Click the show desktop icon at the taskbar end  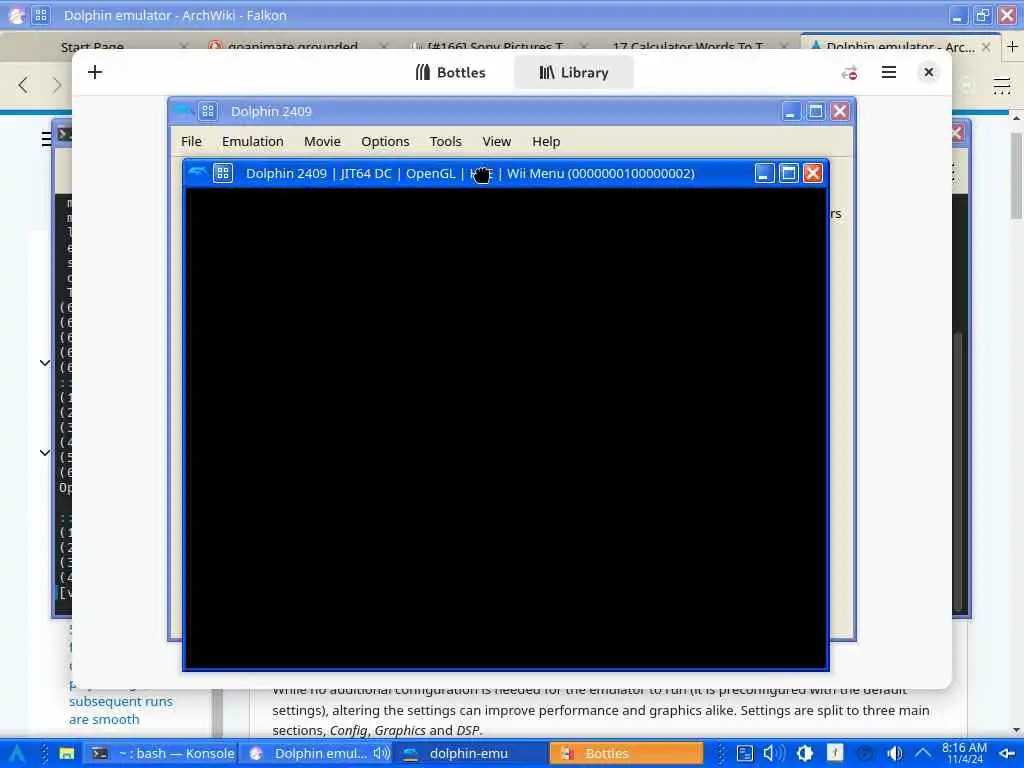(x=1008, y=753)
